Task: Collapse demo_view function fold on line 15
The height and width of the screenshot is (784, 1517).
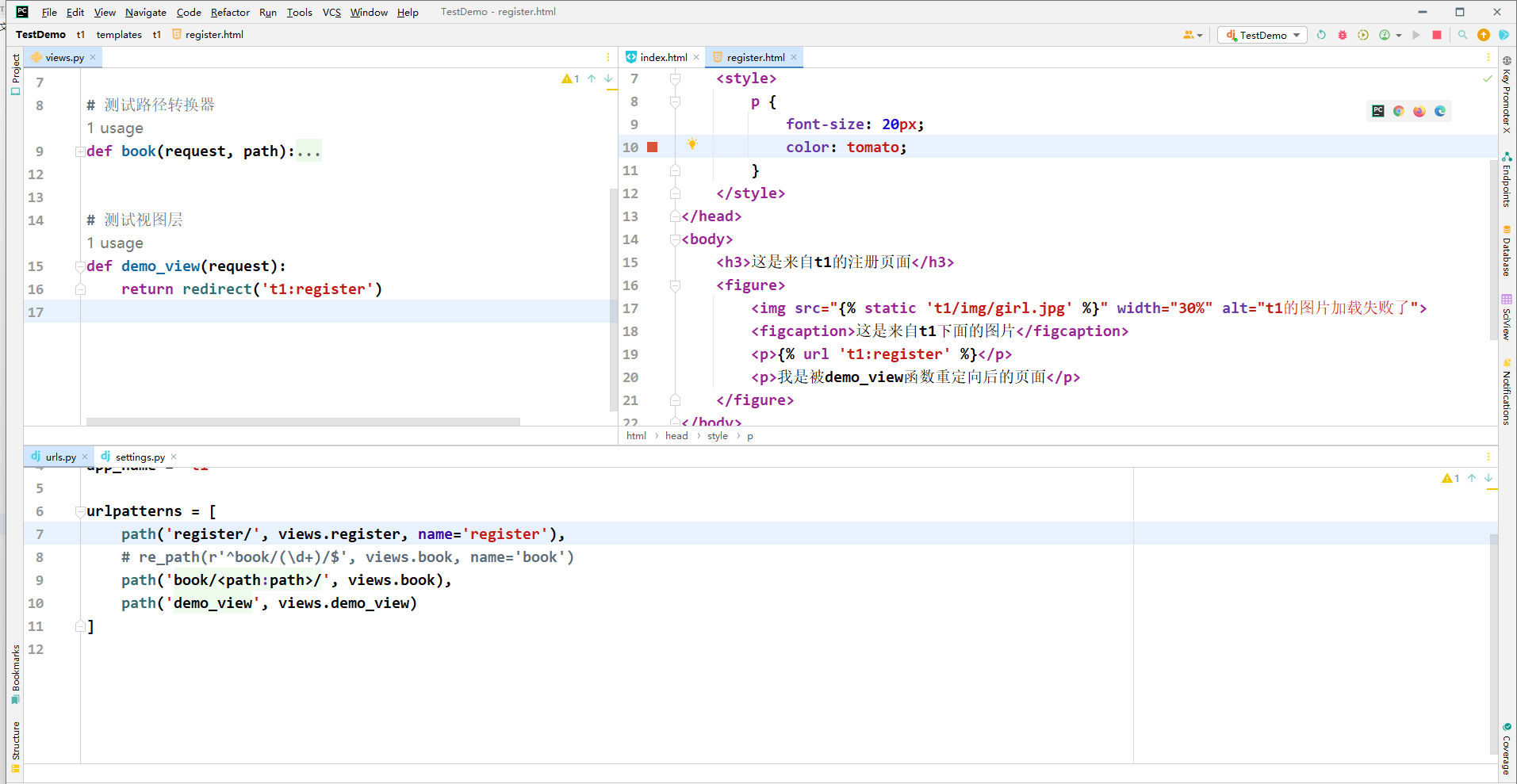Action: coord(80,266)
